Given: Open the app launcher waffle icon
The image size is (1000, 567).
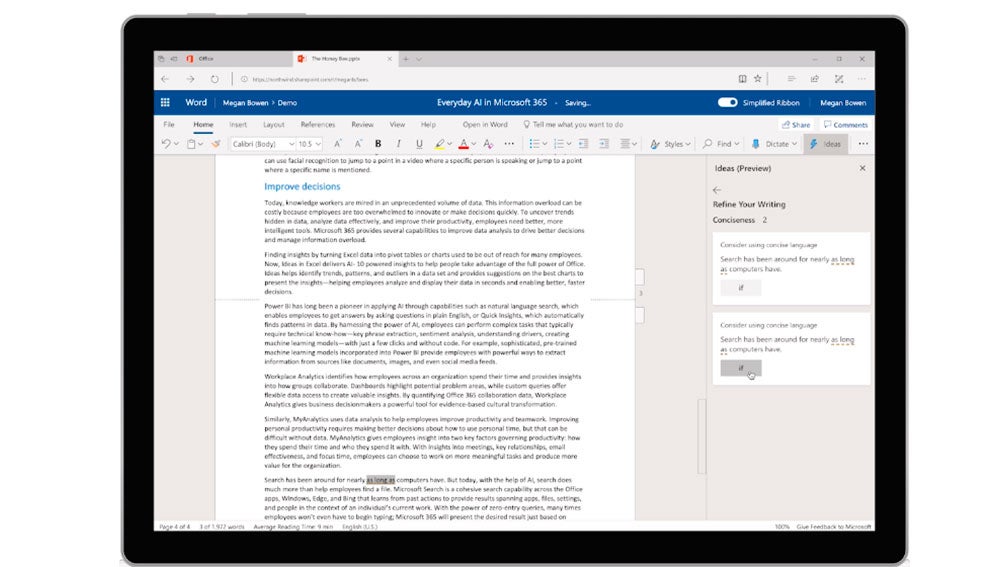Looking at the screenshot, I should (165, 102).
